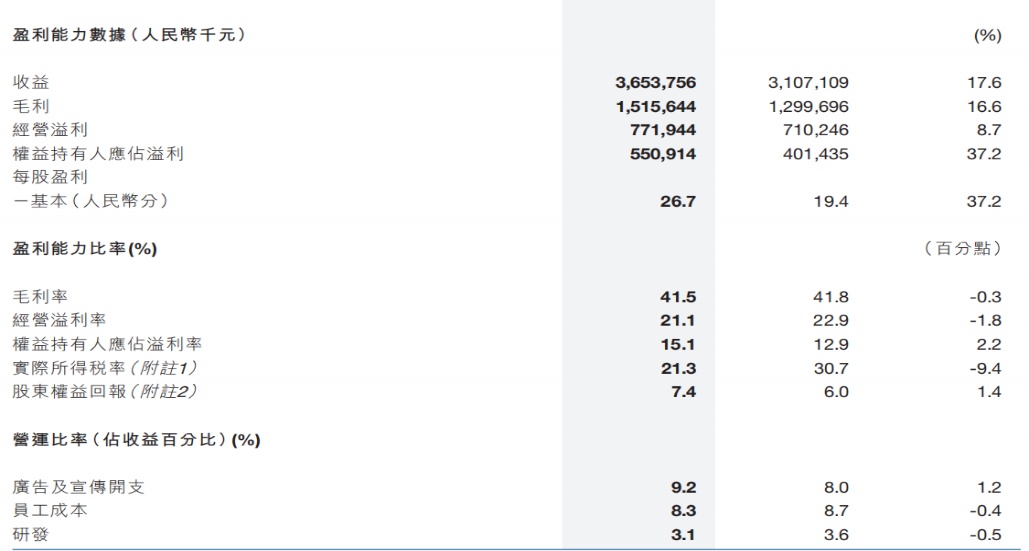Select the 廣告及宣傳開支 row label
Screen dimensions: 1029x551
[x=79, y=487]
